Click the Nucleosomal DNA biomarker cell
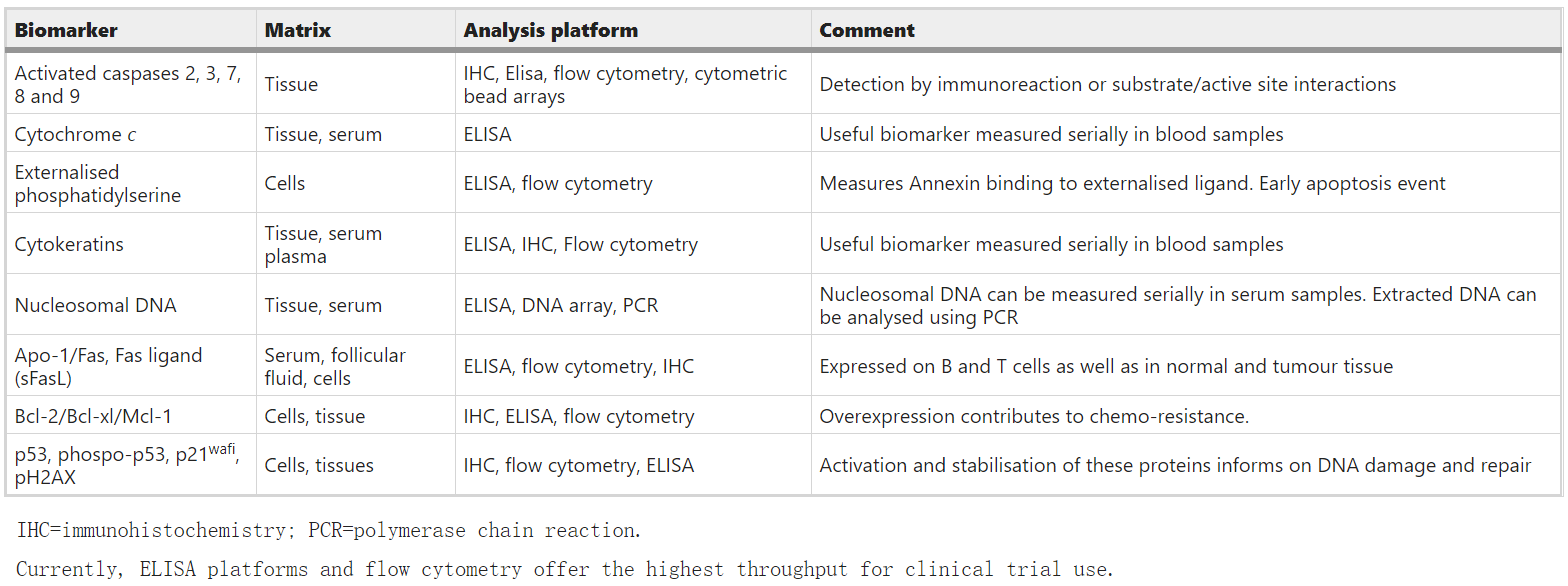Screen dimensions: 1568x586 (95, 306)
